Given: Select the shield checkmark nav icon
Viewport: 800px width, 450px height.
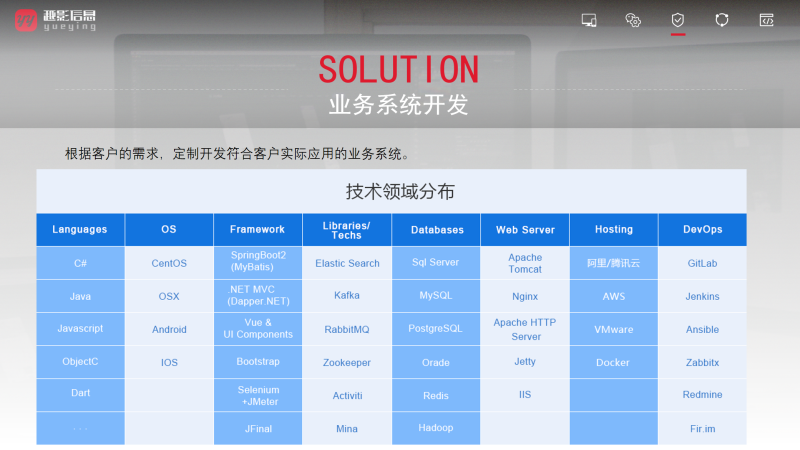Looking at the screenshot, I should click(x=678, y=20).
